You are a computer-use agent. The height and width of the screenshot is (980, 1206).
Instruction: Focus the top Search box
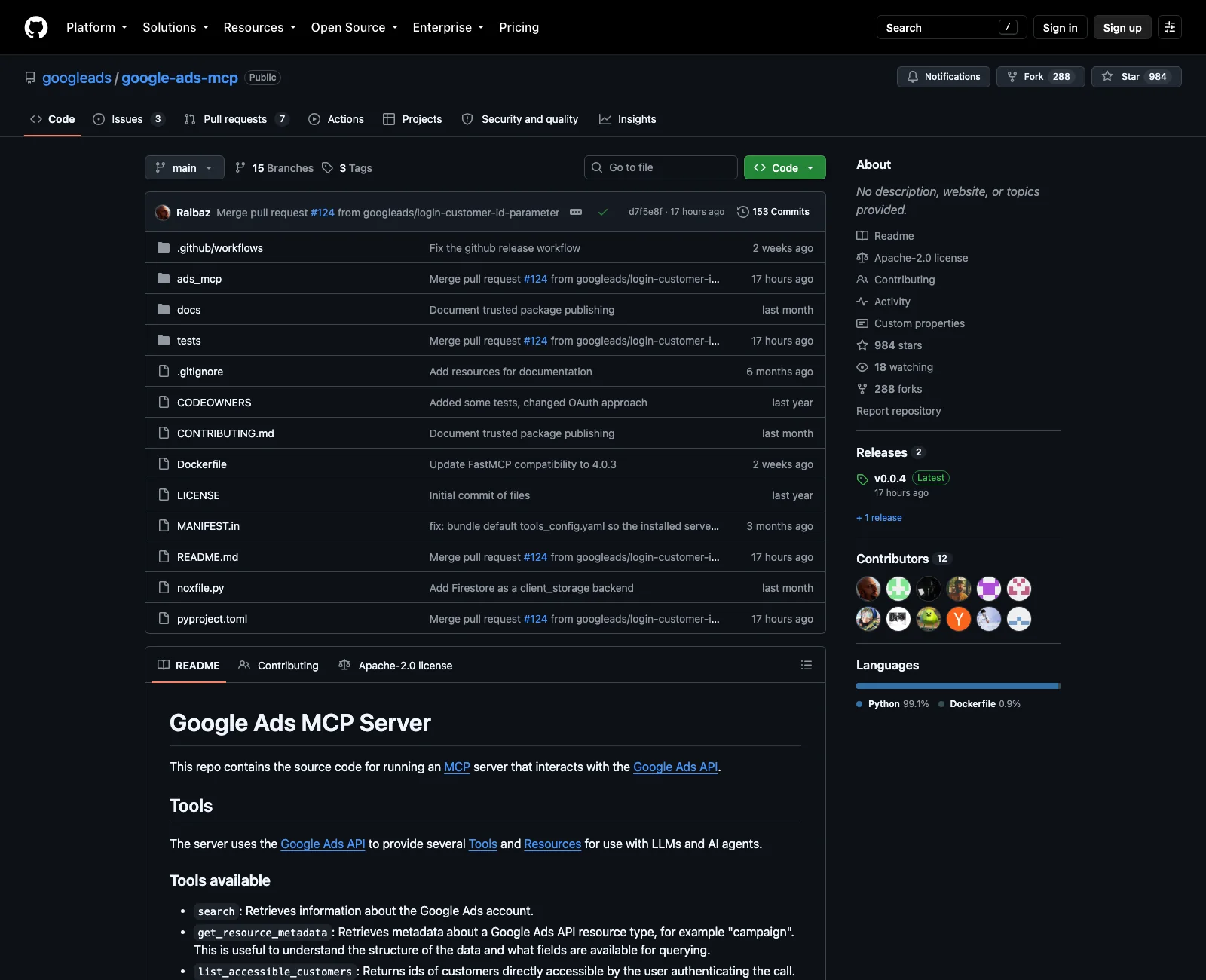pyautogui.click(x=951, y=27)
